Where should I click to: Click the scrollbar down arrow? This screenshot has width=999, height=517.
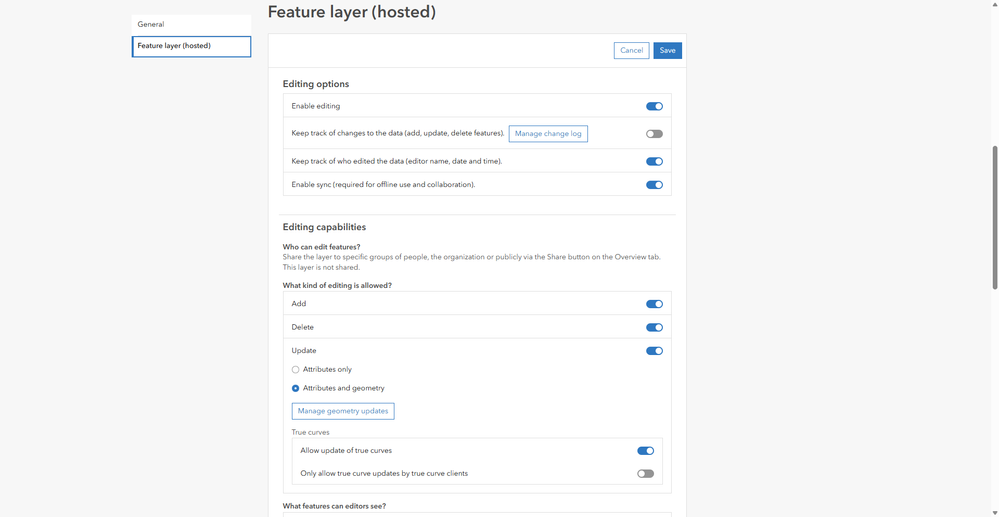point(995,512)
